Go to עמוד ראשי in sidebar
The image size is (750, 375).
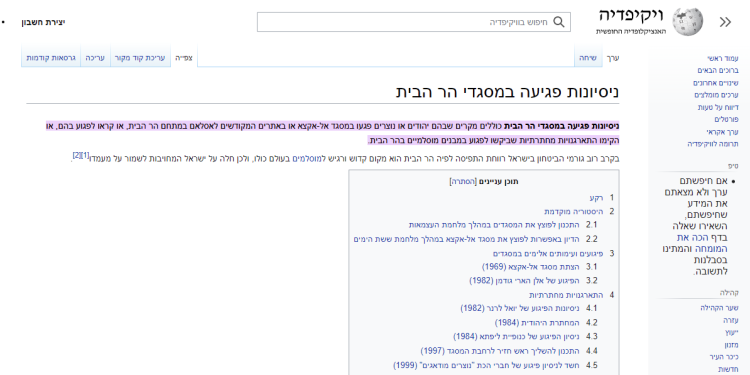(723, 58)
